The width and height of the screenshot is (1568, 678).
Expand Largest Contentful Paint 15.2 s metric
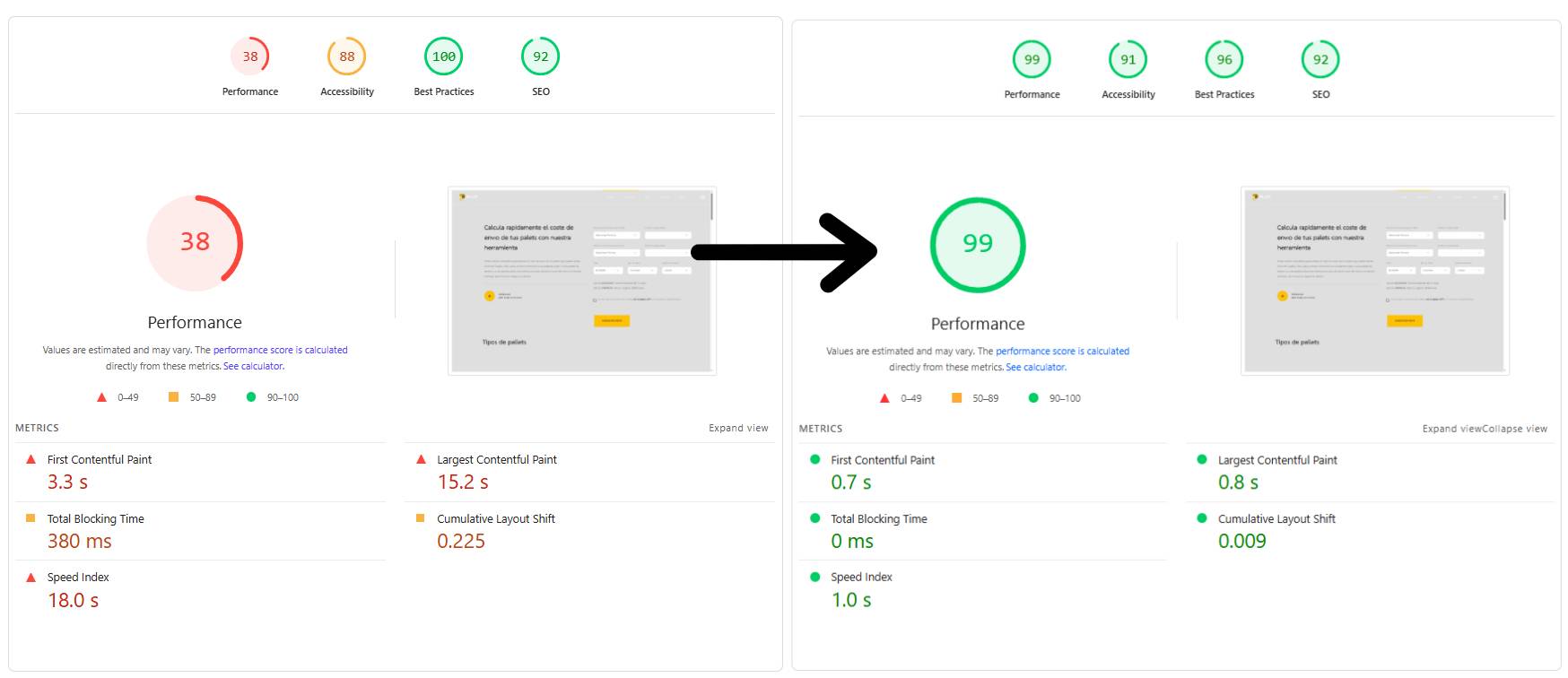pyautogui.click(x=496, y=459)
